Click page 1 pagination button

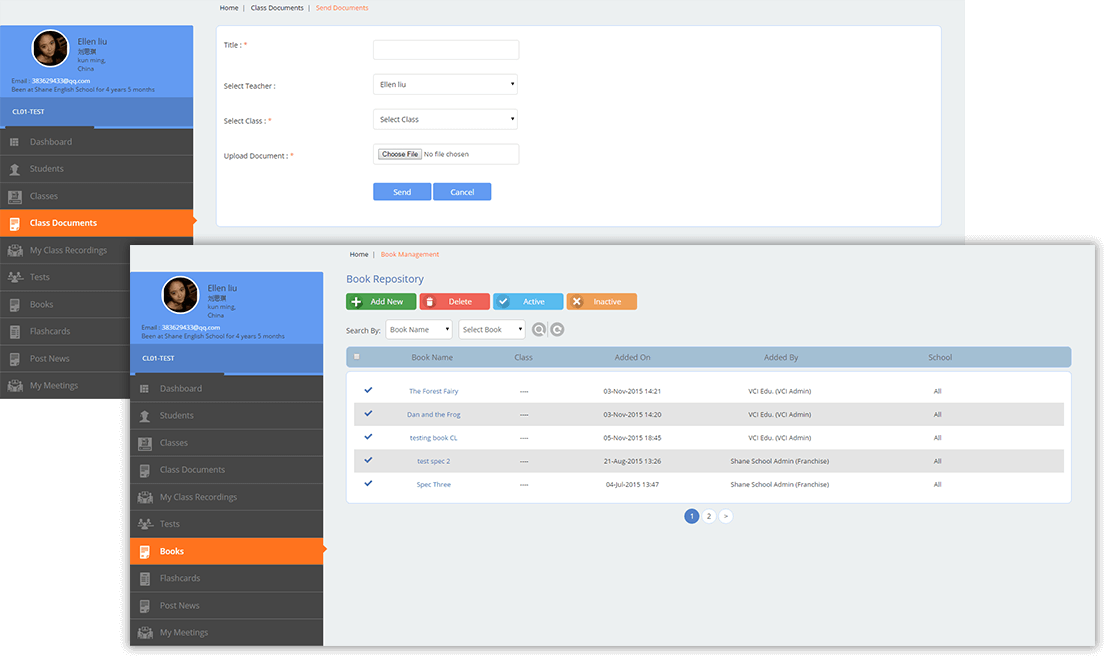(x=692, y=516)
